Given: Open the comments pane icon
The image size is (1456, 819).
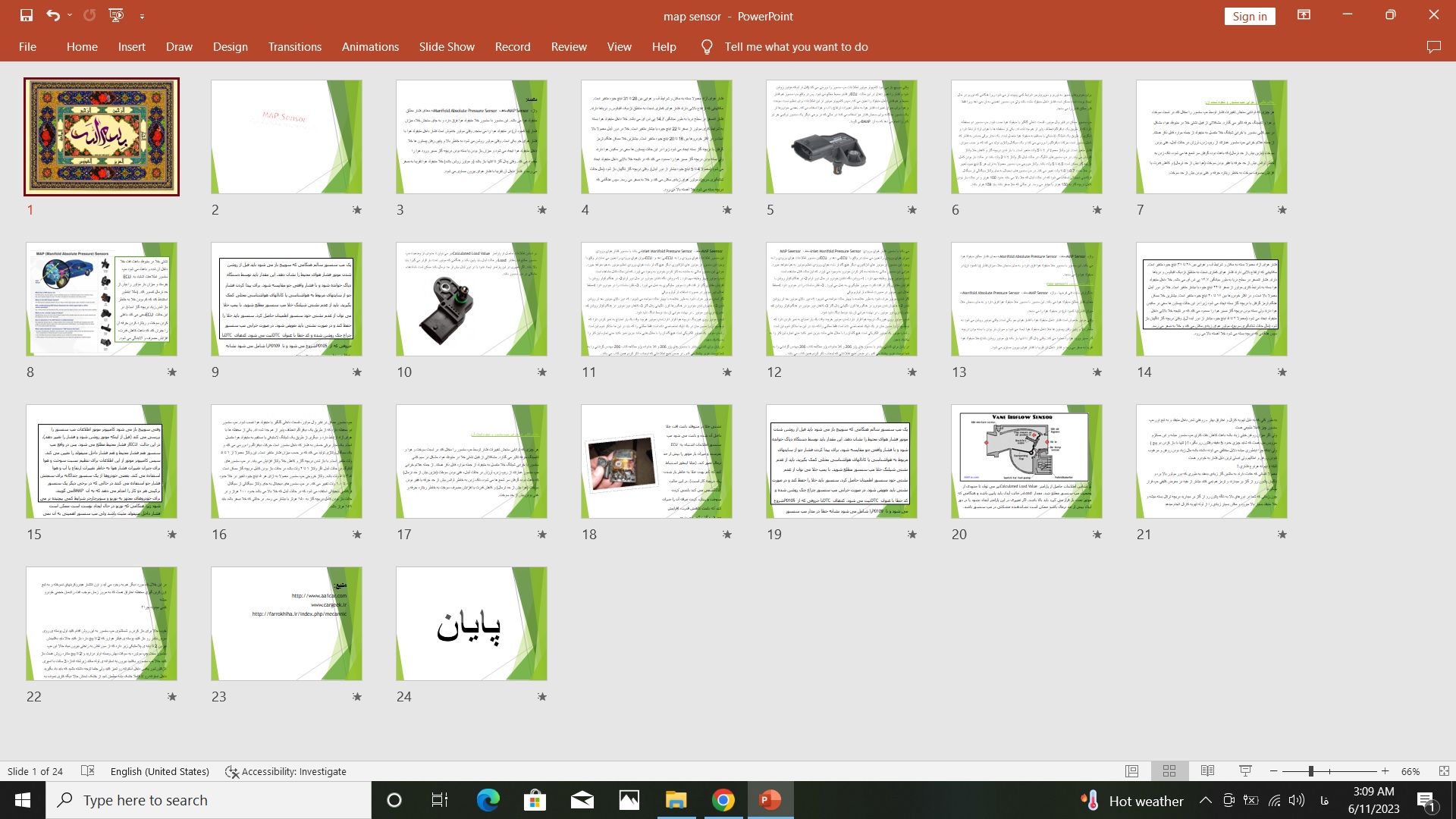Looking at the screenshot, I should [x=1433, y=47].
